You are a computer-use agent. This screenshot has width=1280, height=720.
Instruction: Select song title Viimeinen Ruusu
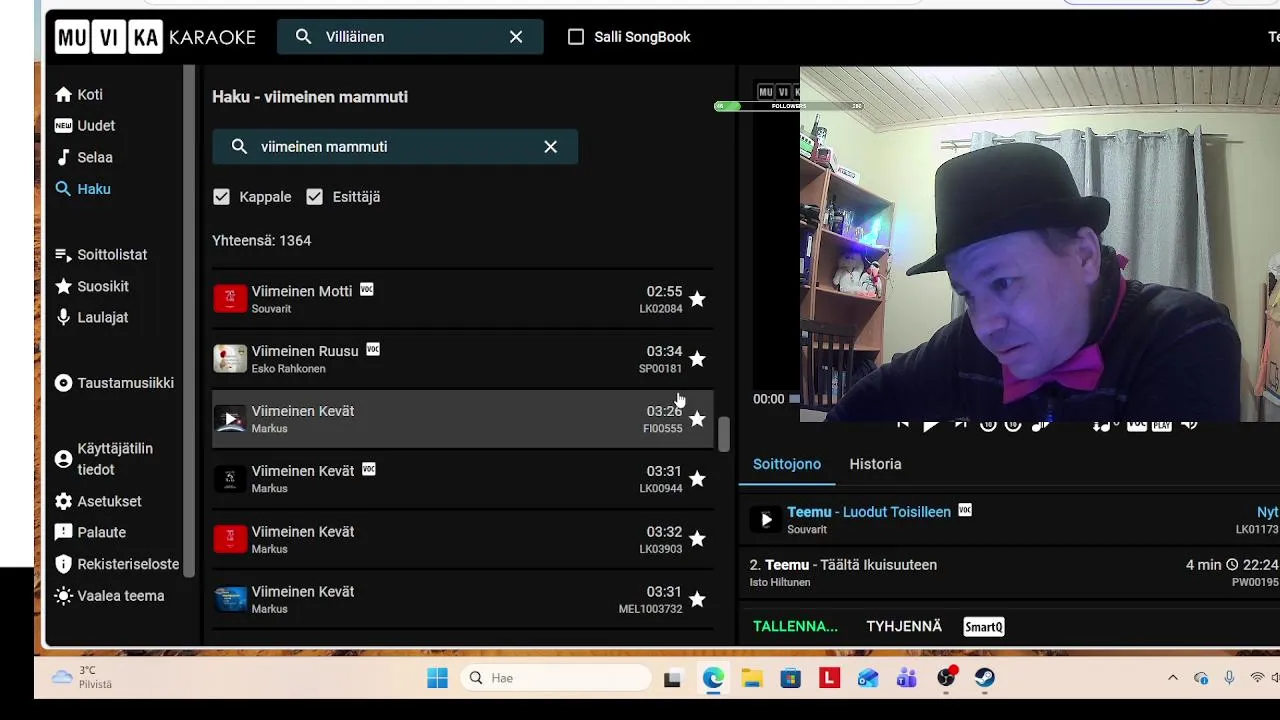click(x=305, y=351)
